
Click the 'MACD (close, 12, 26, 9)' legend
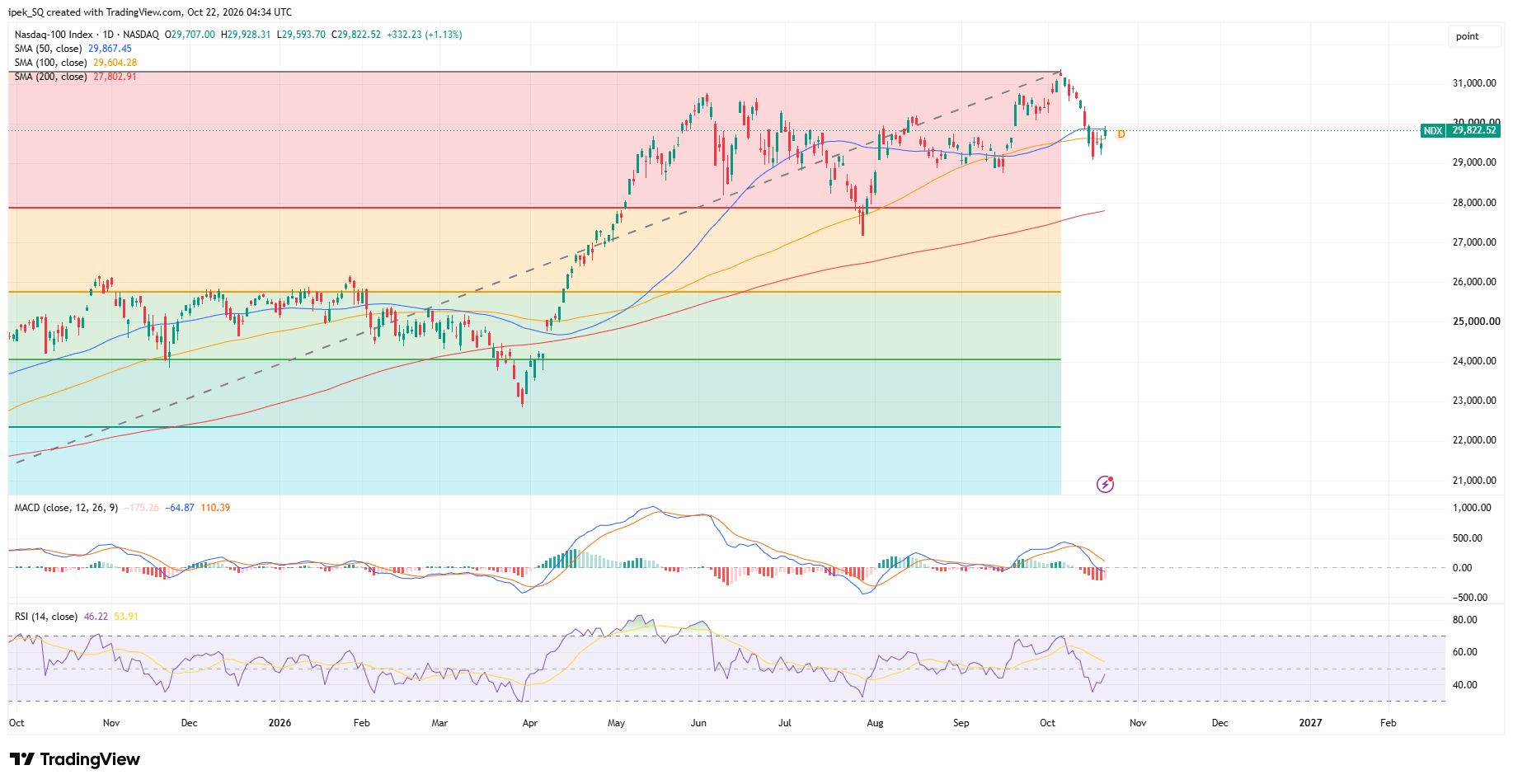tap(66, 508)
